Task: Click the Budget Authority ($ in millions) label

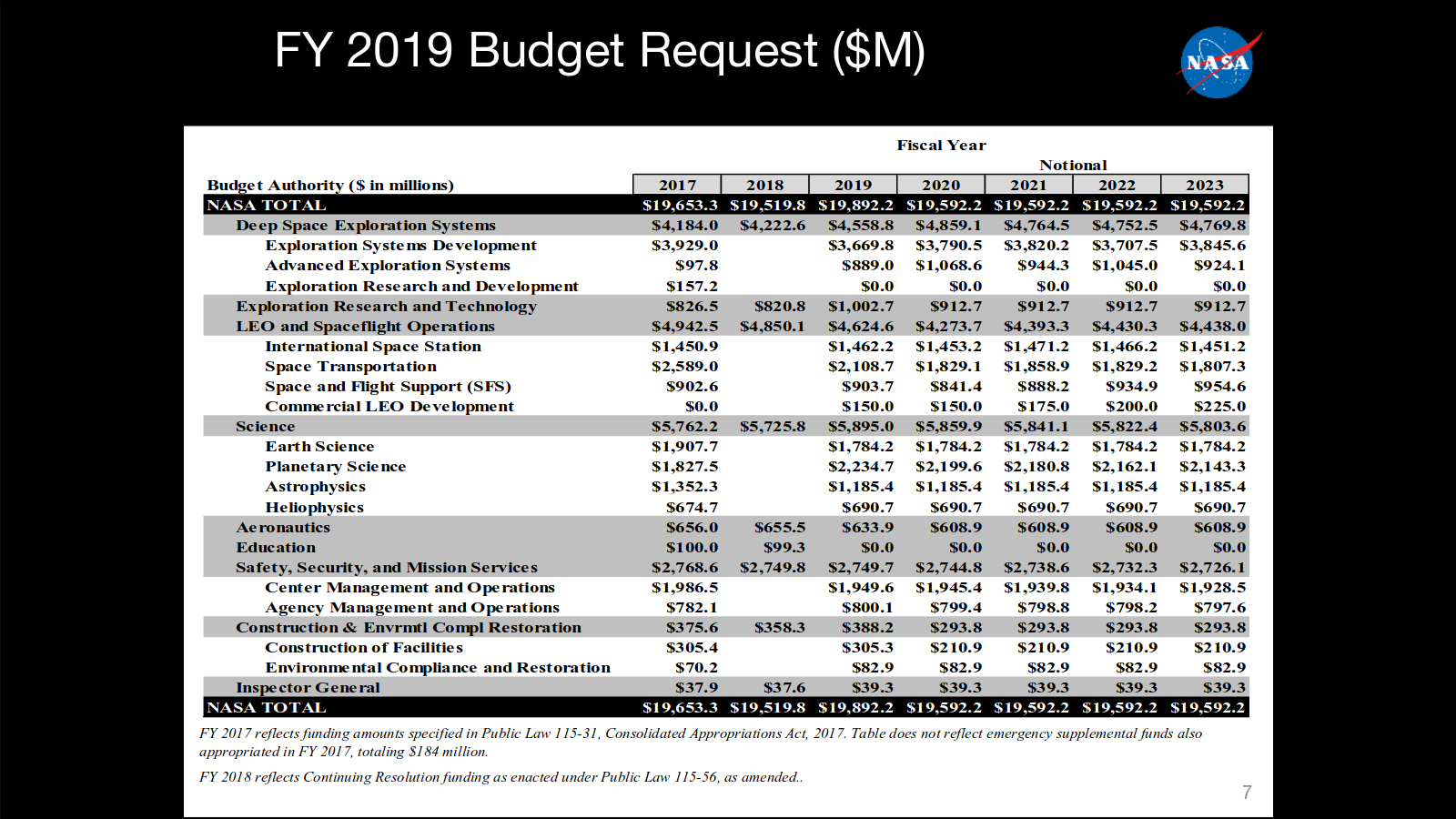Action: click(x=330, y=186)
